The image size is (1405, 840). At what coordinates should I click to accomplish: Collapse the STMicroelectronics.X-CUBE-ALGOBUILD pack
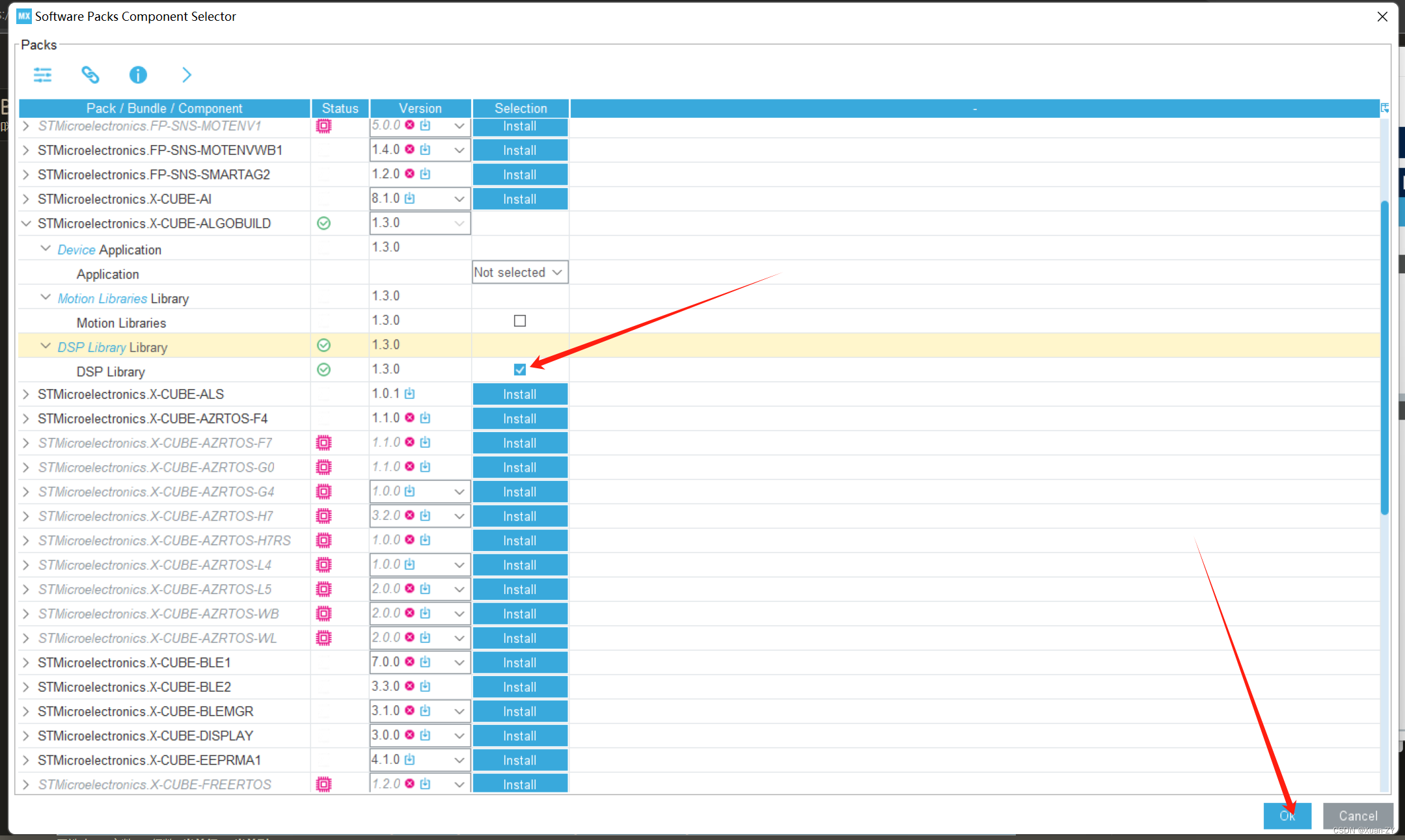26,223
